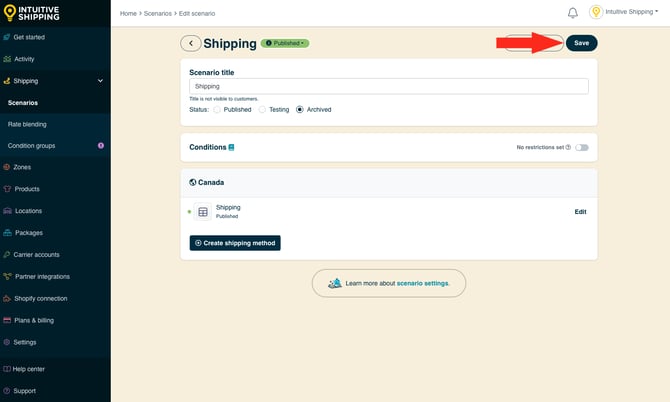This screenshot has height=402, width=670.
Task: Open the scenario settings link
Action: (x=422, y=283)
